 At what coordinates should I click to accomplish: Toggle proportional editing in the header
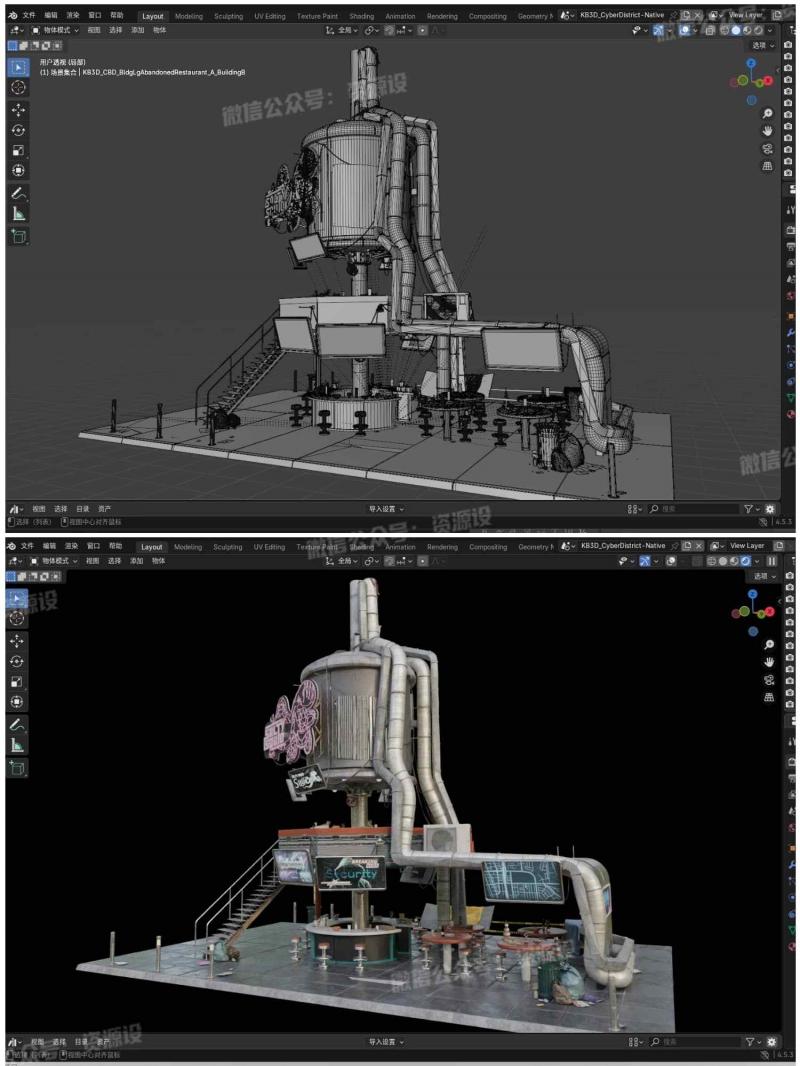(x=422, y=31)
